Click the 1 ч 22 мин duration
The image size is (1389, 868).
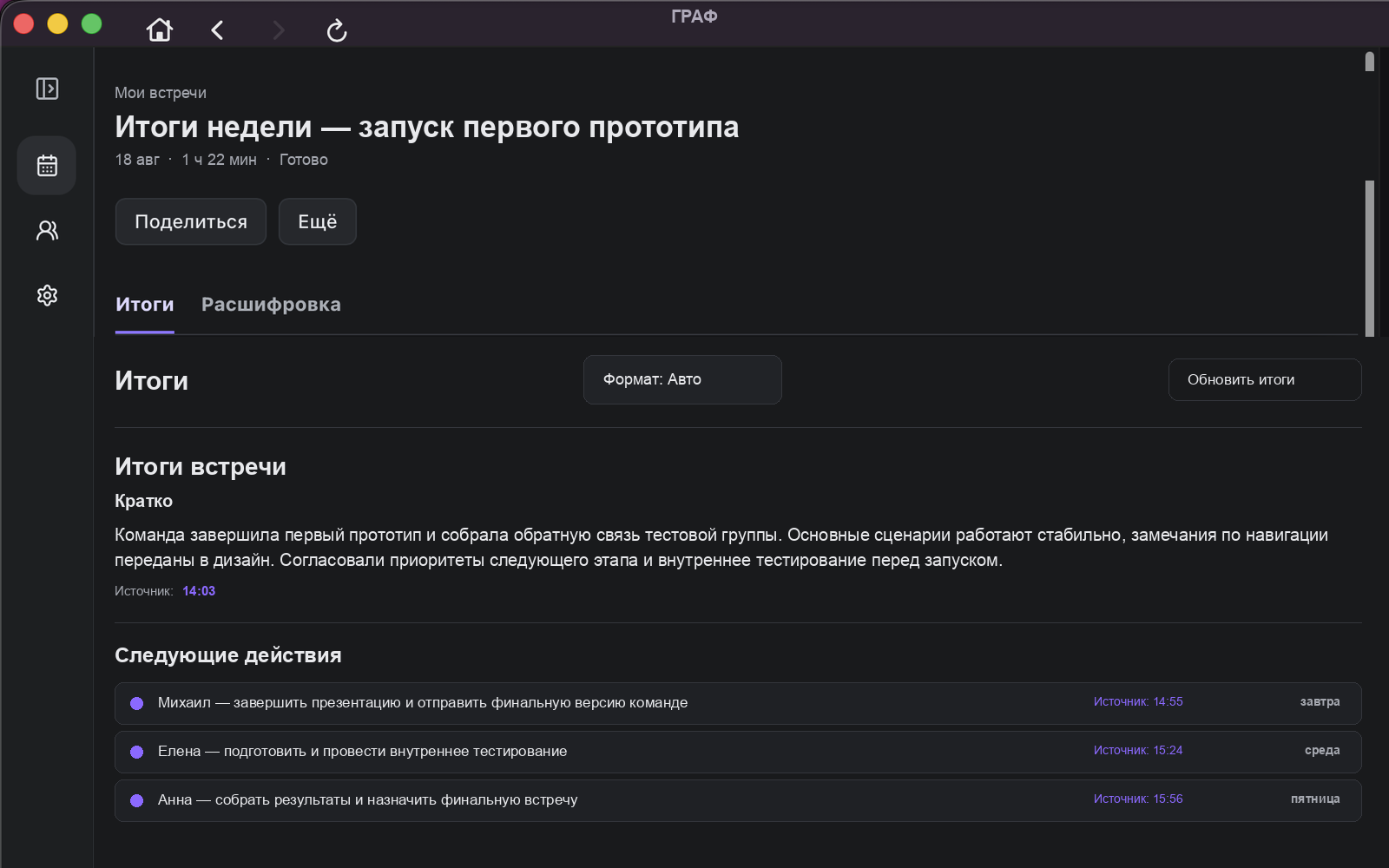(219, 160)
